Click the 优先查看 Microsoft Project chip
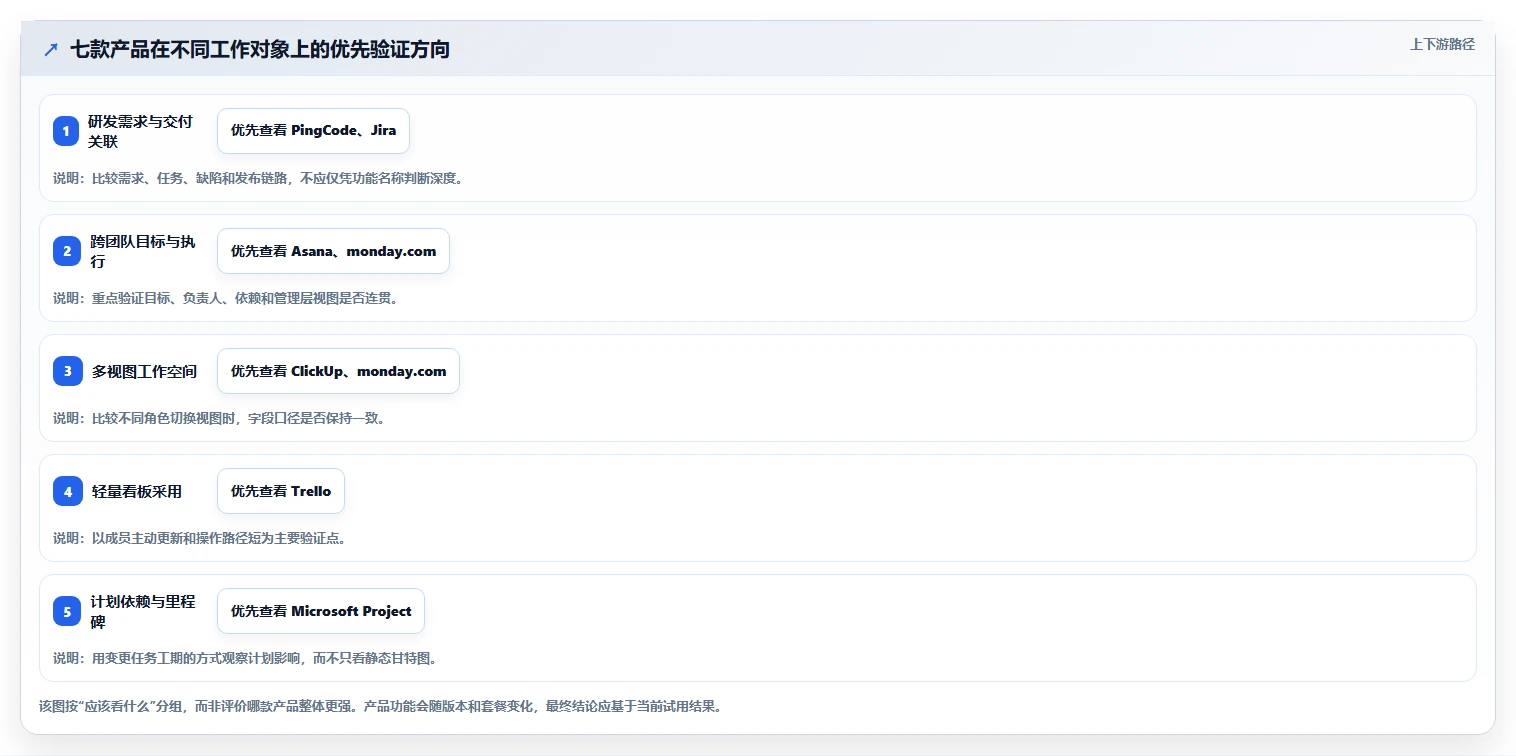Image resolution: width=1516 pixels, height=756 pixels. 321,611
